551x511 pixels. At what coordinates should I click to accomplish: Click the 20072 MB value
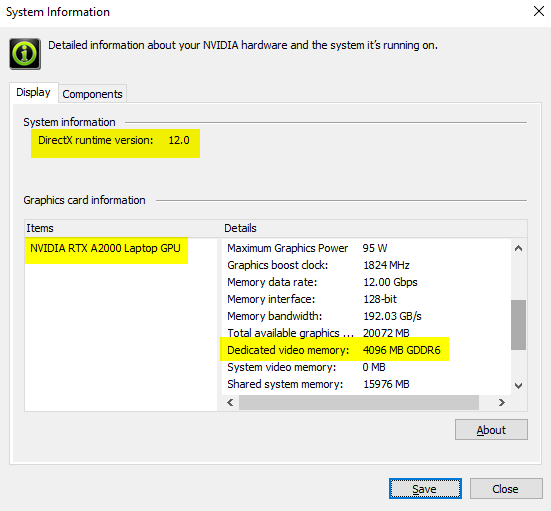point(386,333)
